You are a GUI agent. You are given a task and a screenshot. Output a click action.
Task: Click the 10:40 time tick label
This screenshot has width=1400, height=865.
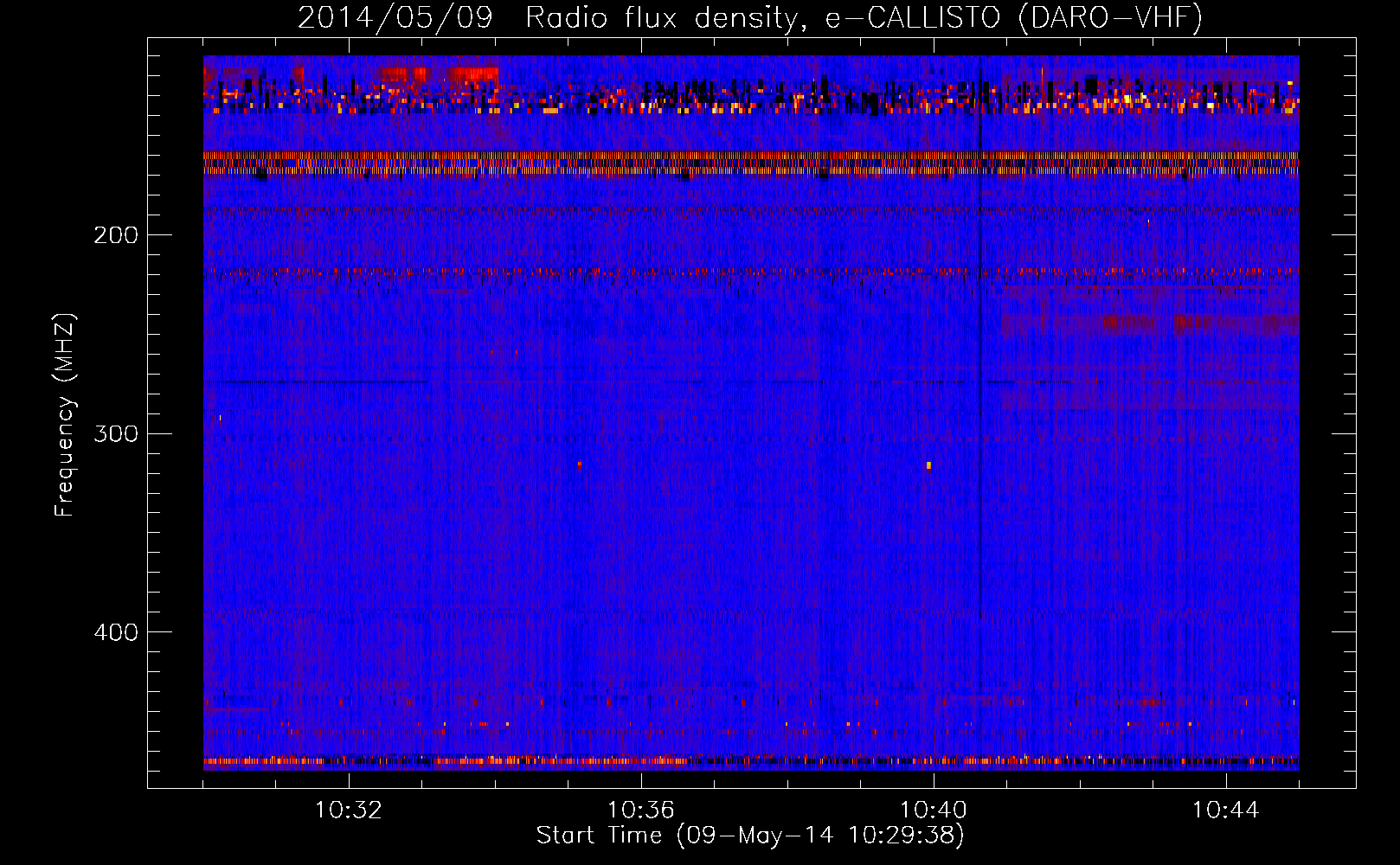934,810
